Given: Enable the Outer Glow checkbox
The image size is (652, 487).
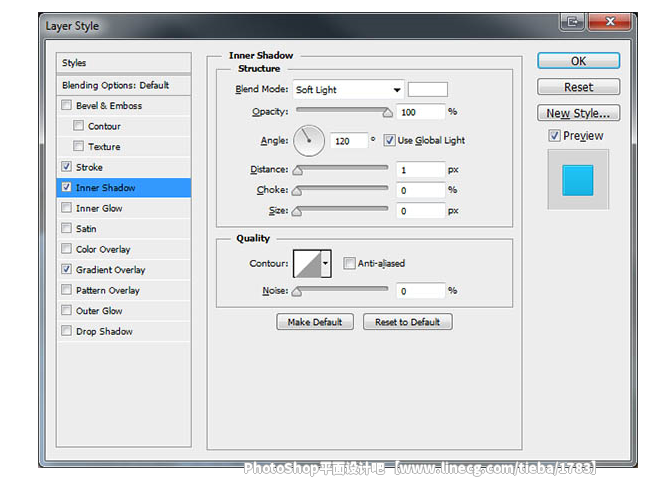Looking at the screenshot, I should click(66, 310).
